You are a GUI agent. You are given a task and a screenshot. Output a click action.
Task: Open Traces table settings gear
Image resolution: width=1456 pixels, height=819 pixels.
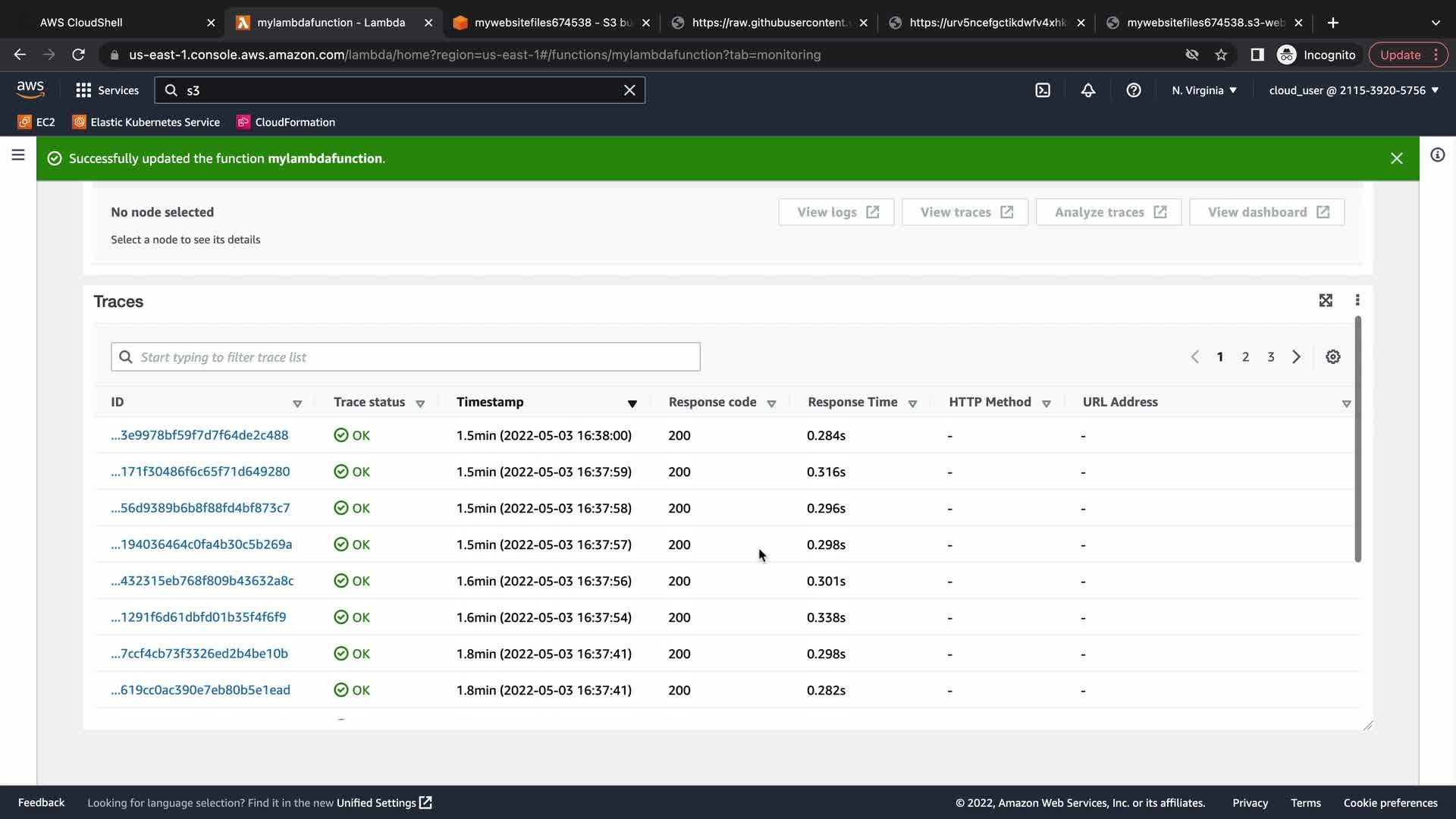1333,357
